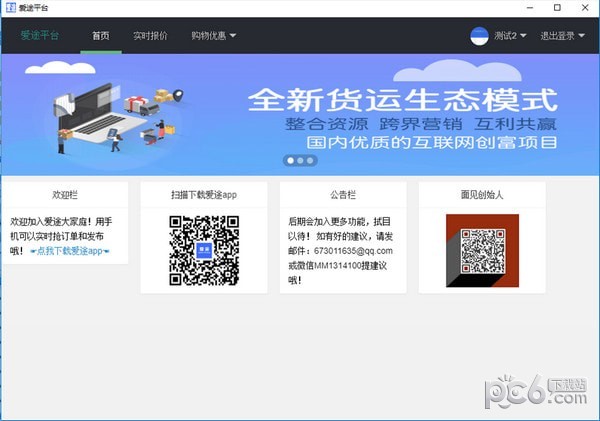
Task: Select the third carousel indicator dot
Action: click(x=310, y=160)
